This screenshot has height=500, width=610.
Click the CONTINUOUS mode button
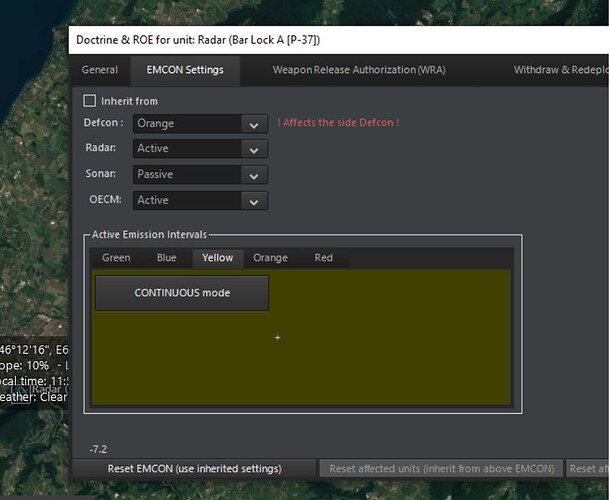tap(182, 293)
